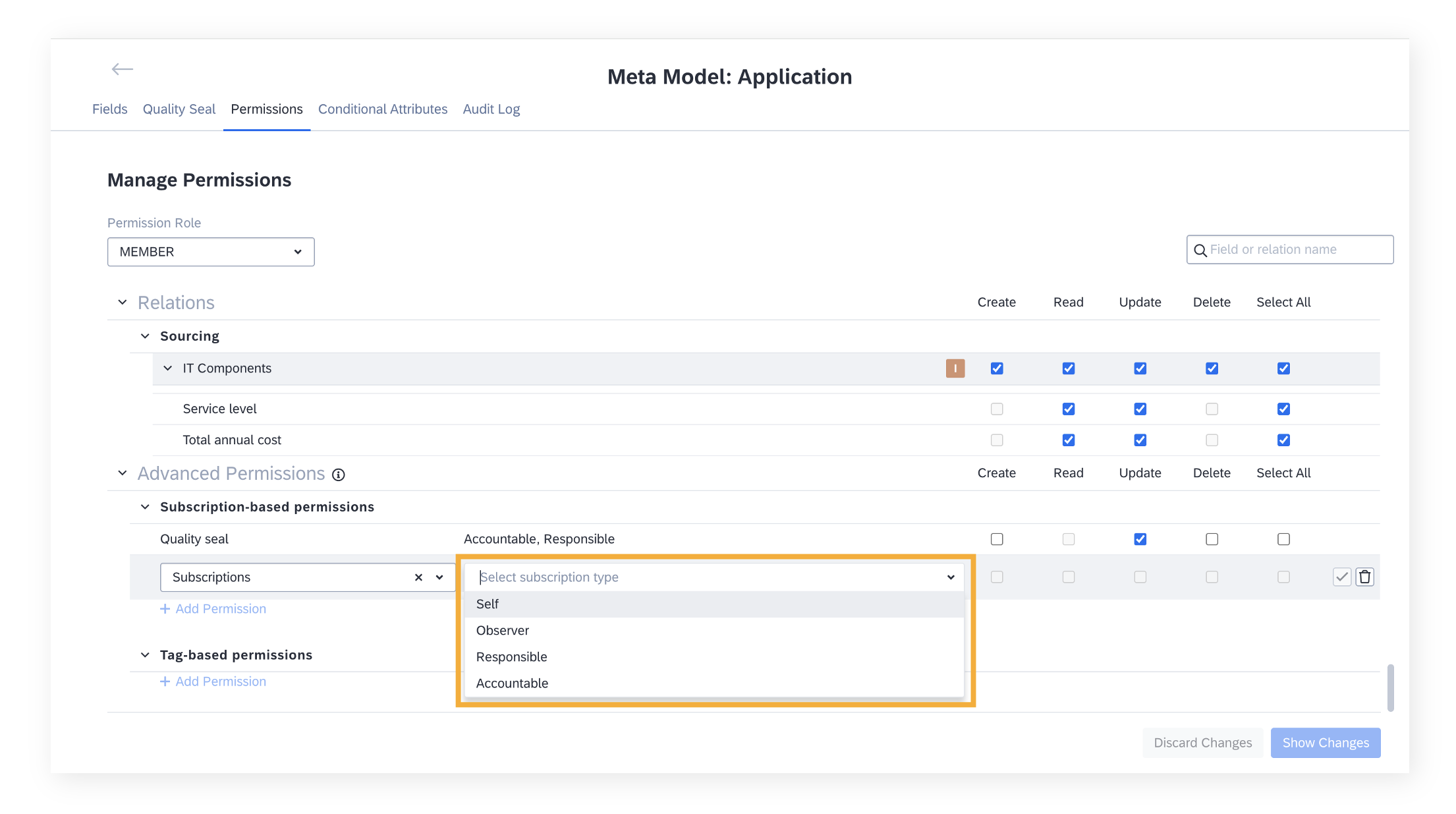The height and width of the screenshot is (814, 1456).
Task: Uncheck Update for Service level
Action: pyautogui.click(x=1140, y=409)
